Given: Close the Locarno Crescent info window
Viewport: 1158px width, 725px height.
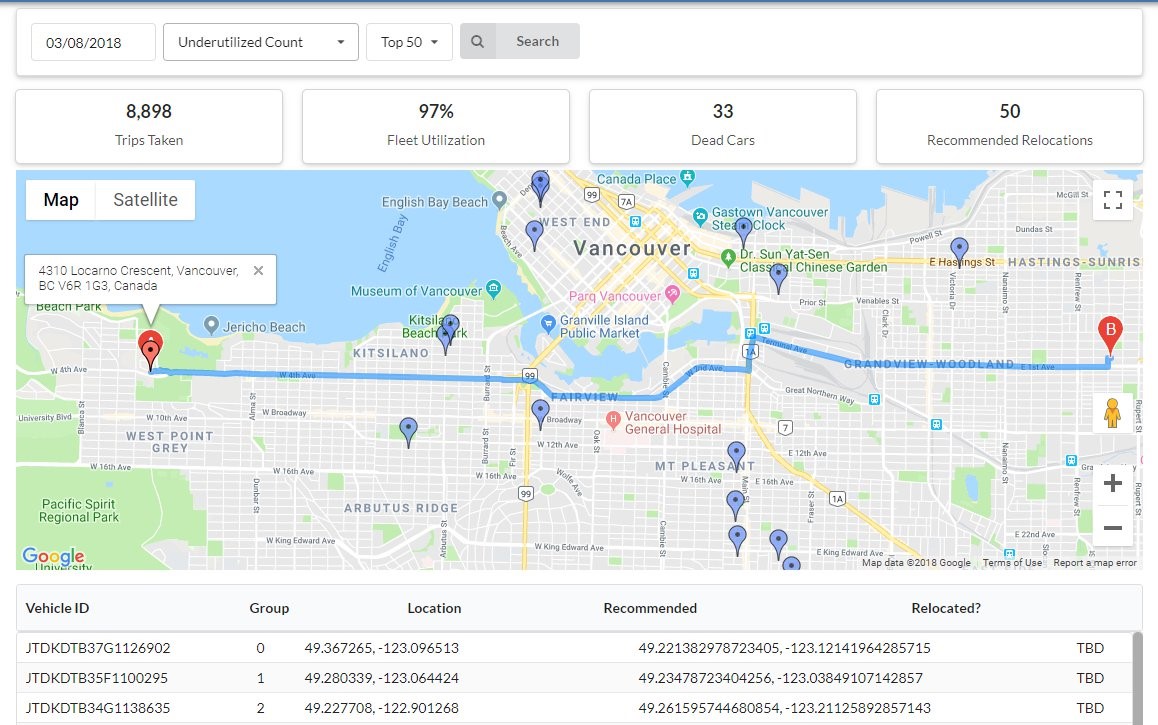Looking at the screenshot, I should (x=258, y=270).
